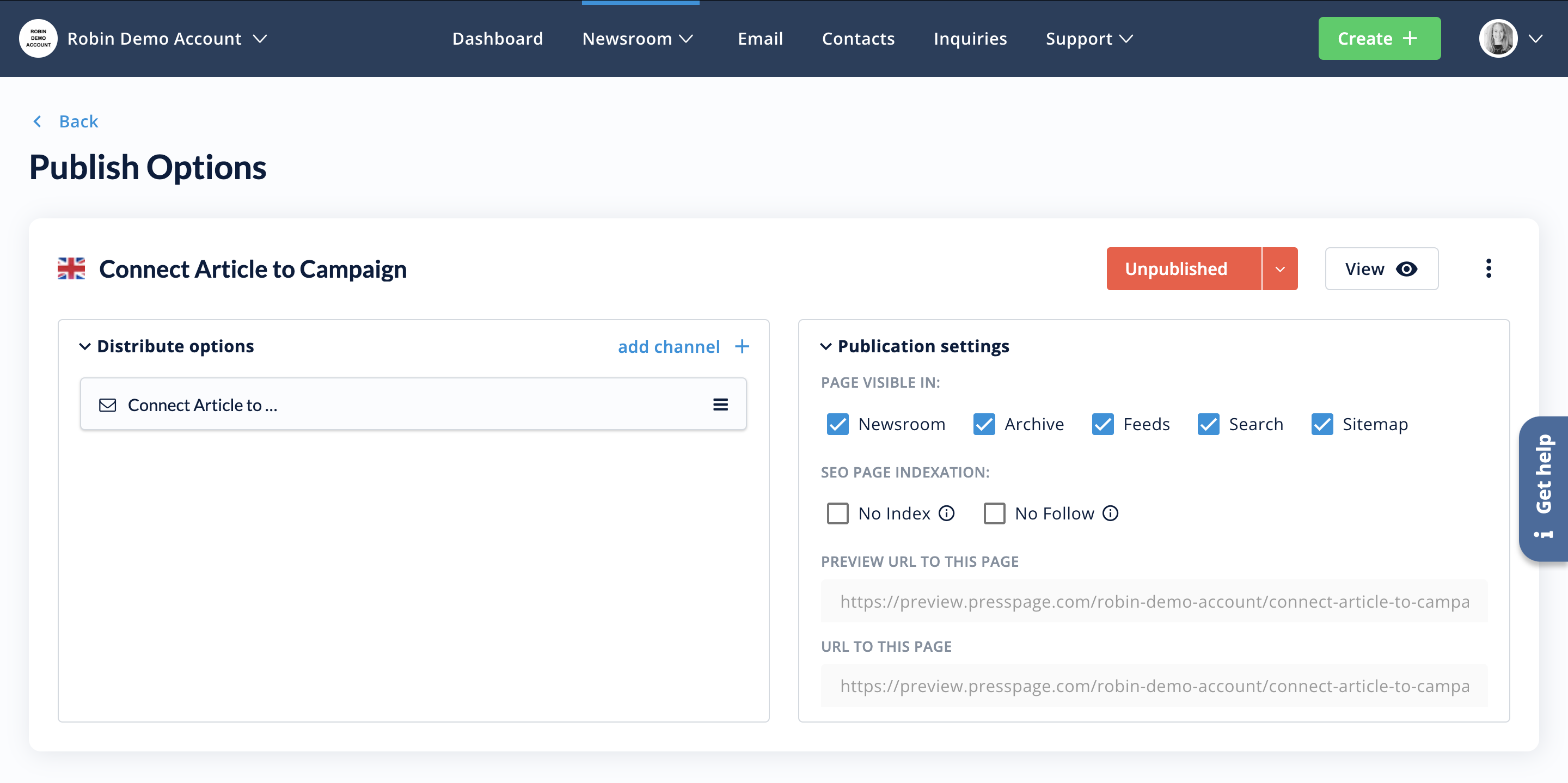Image resolution: width=1568 pixels, height=783 pixels.
Task: Uncheck the Feeds visibility checkbox
Action: [1102, 424]
